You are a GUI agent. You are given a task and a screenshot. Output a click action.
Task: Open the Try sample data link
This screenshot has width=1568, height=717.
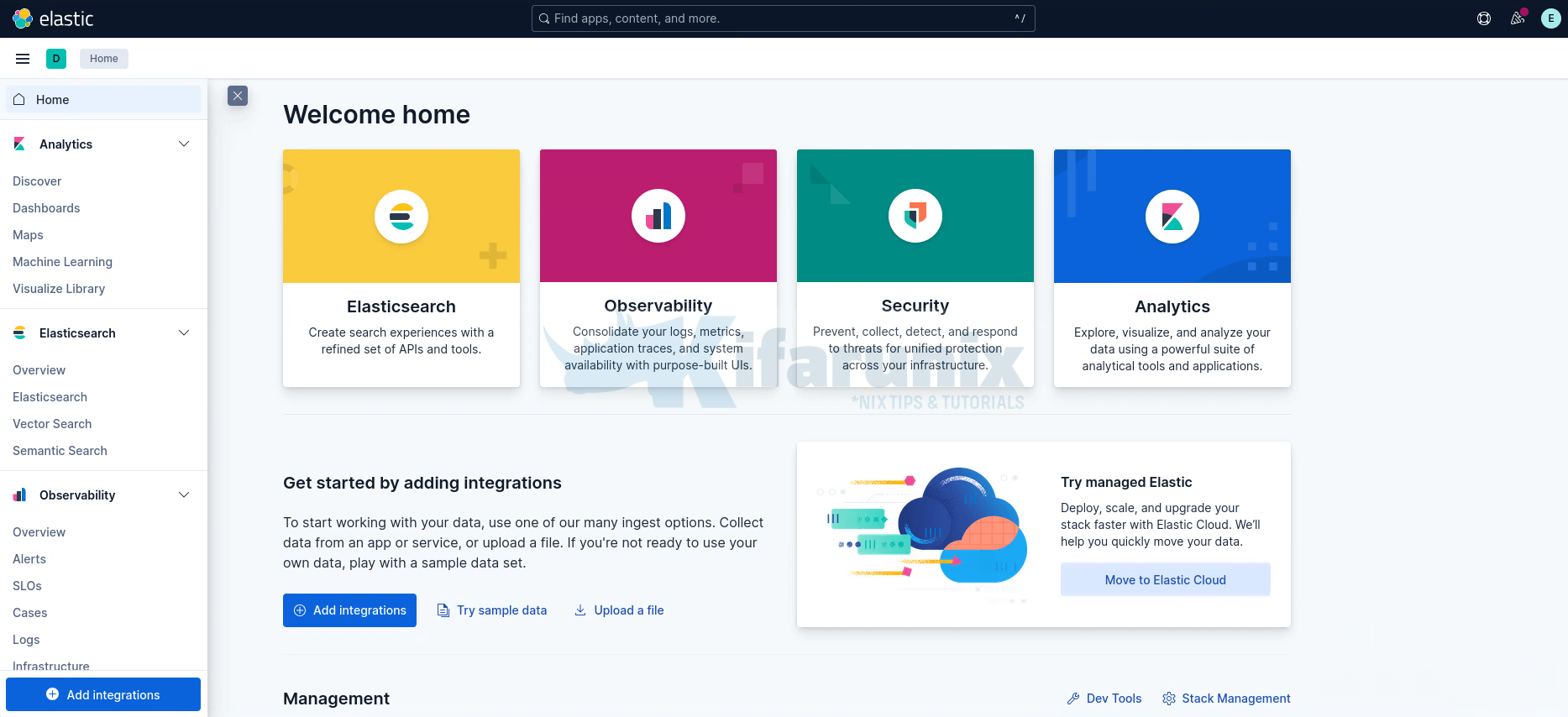click(x=501, y=610)
